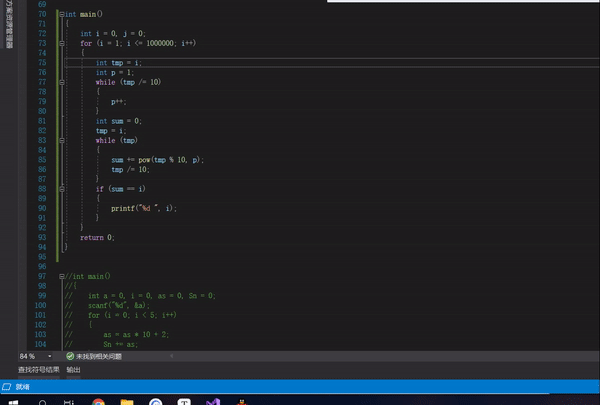Open QQ penguin icon on the taskbar
This screenshot has height=405, width=600.
tap(241, 402)
